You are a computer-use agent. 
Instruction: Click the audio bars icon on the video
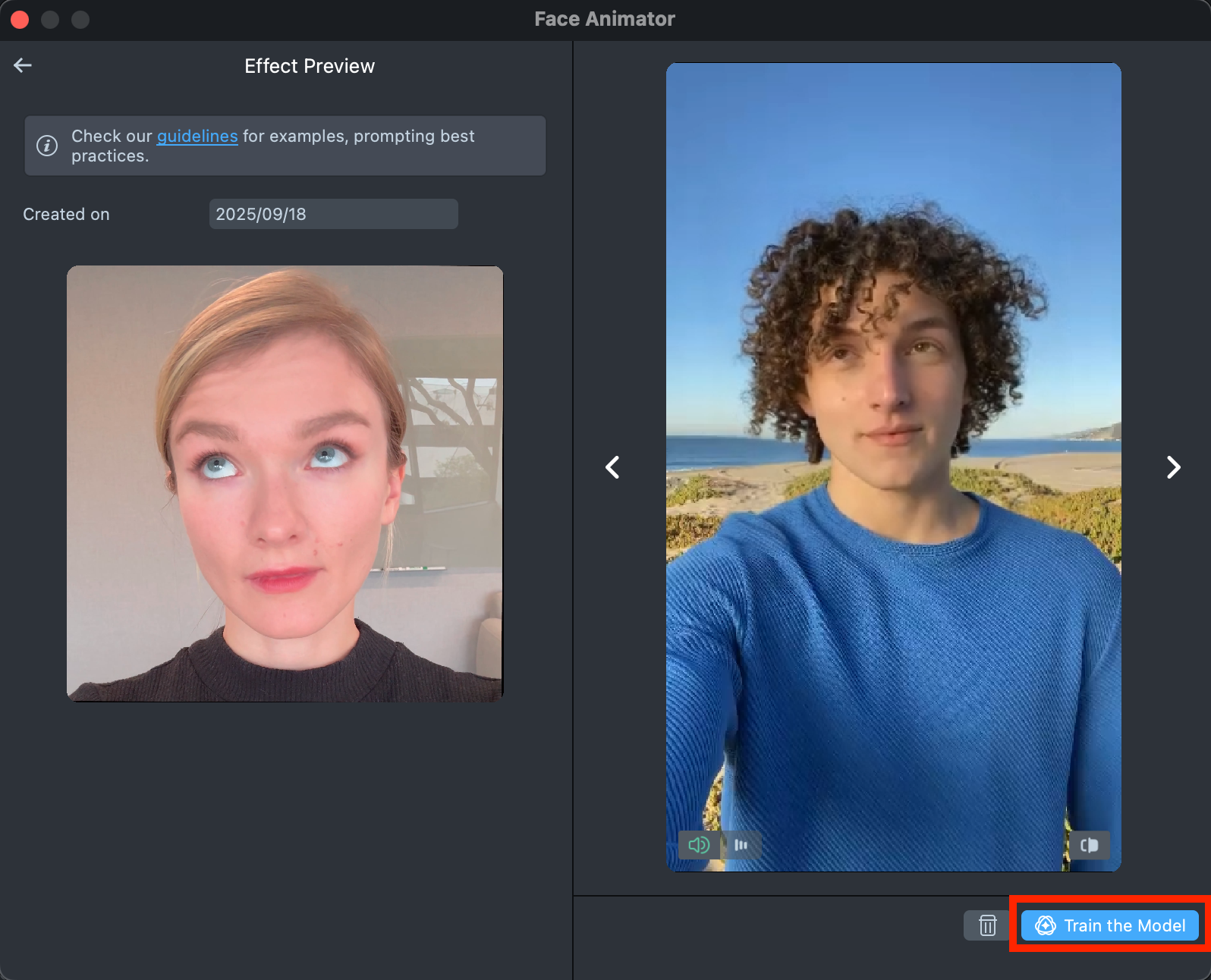(x=741, y=845)
